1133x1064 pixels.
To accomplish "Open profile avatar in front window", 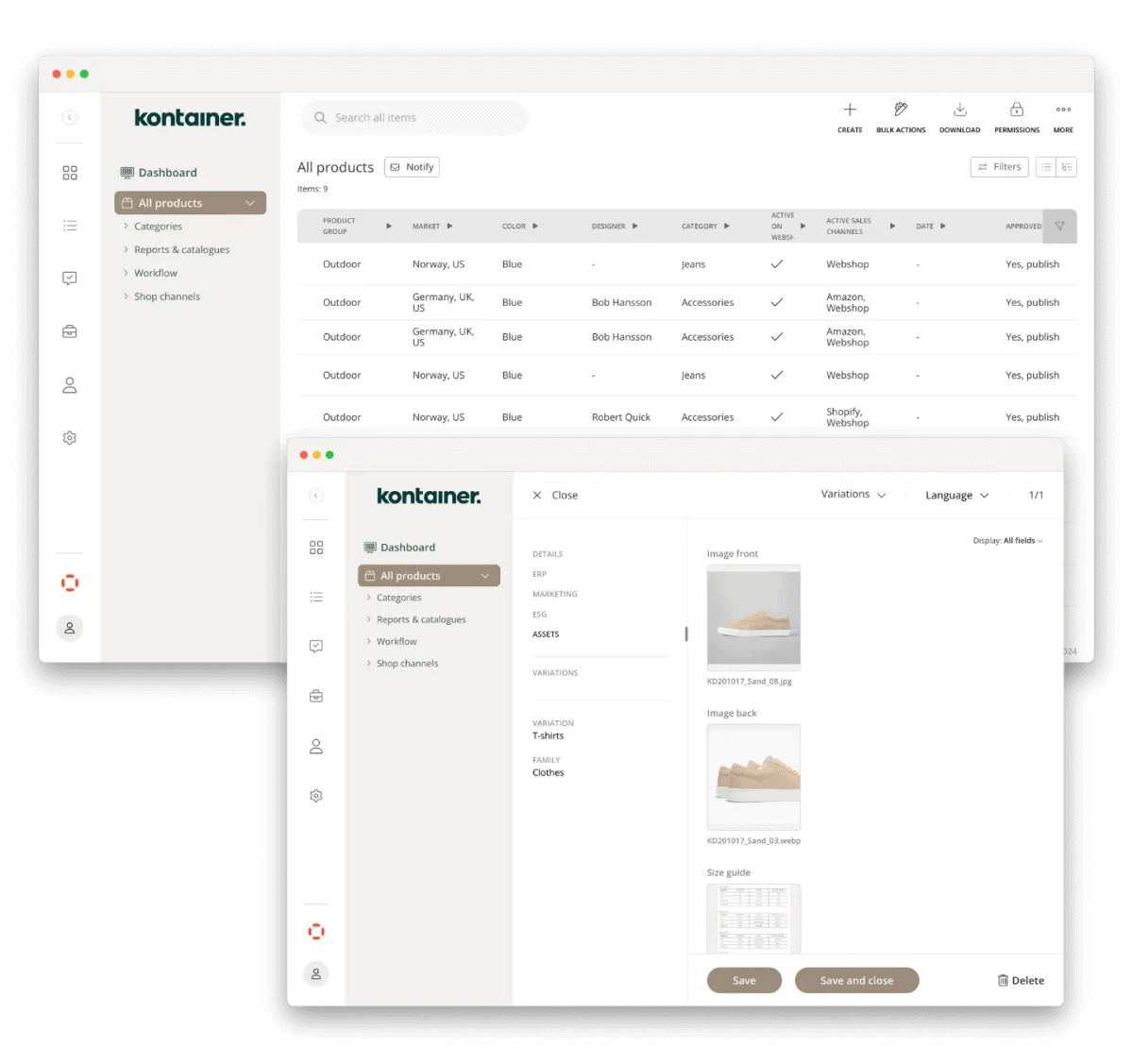I will (x=316, y=973).
